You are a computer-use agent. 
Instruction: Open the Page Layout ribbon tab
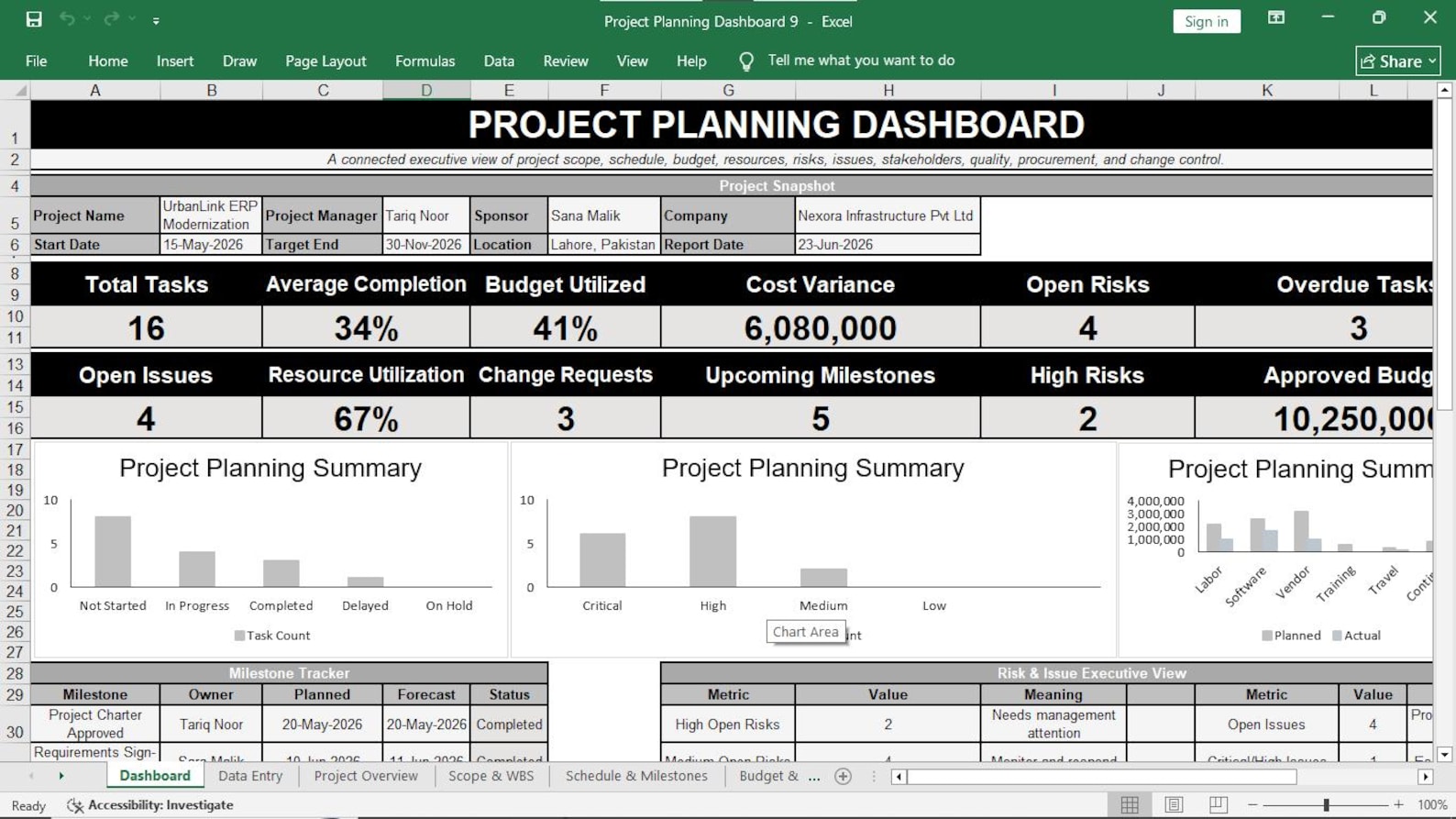point(325,61)
